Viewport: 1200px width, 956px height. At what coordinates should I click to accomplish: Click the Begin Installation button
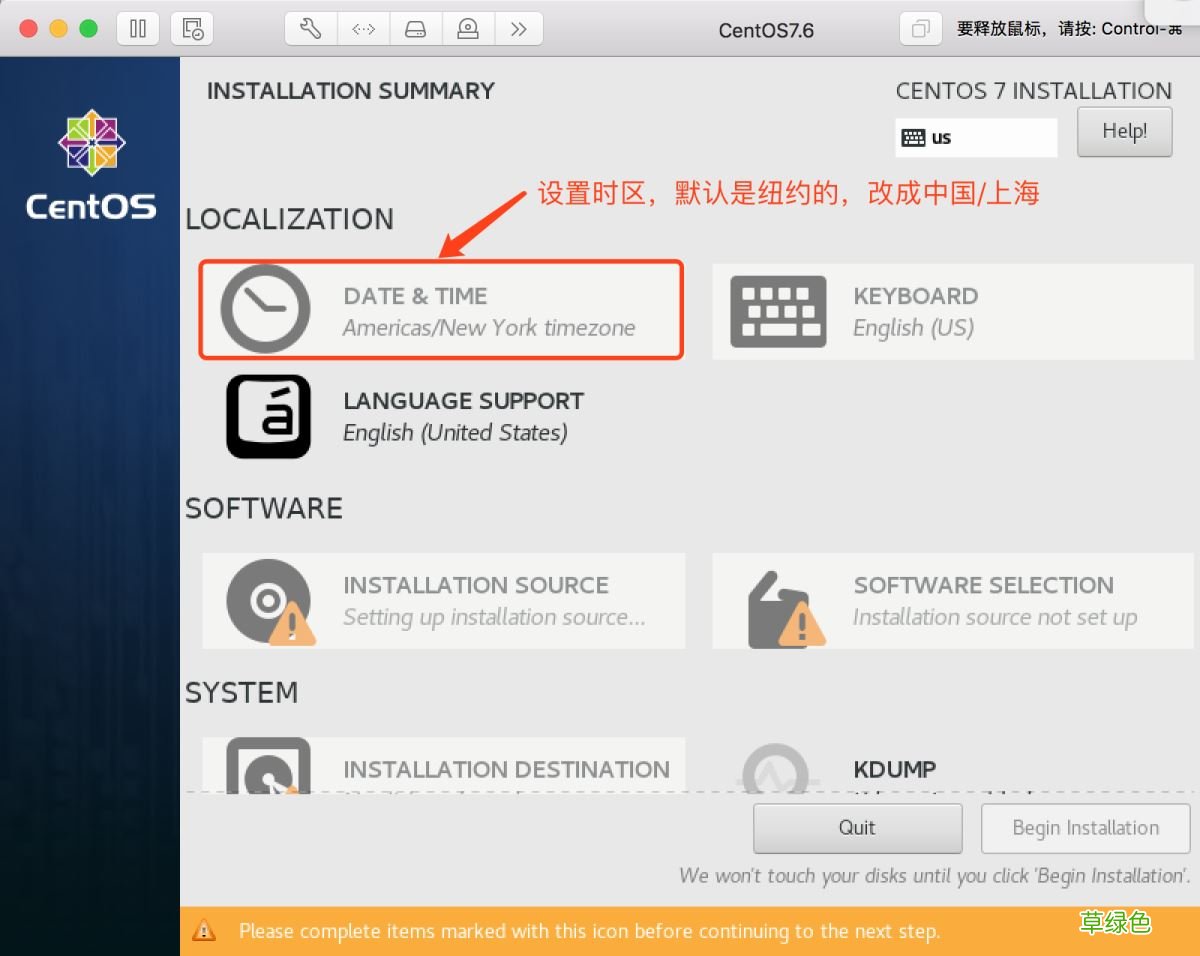1085,828
